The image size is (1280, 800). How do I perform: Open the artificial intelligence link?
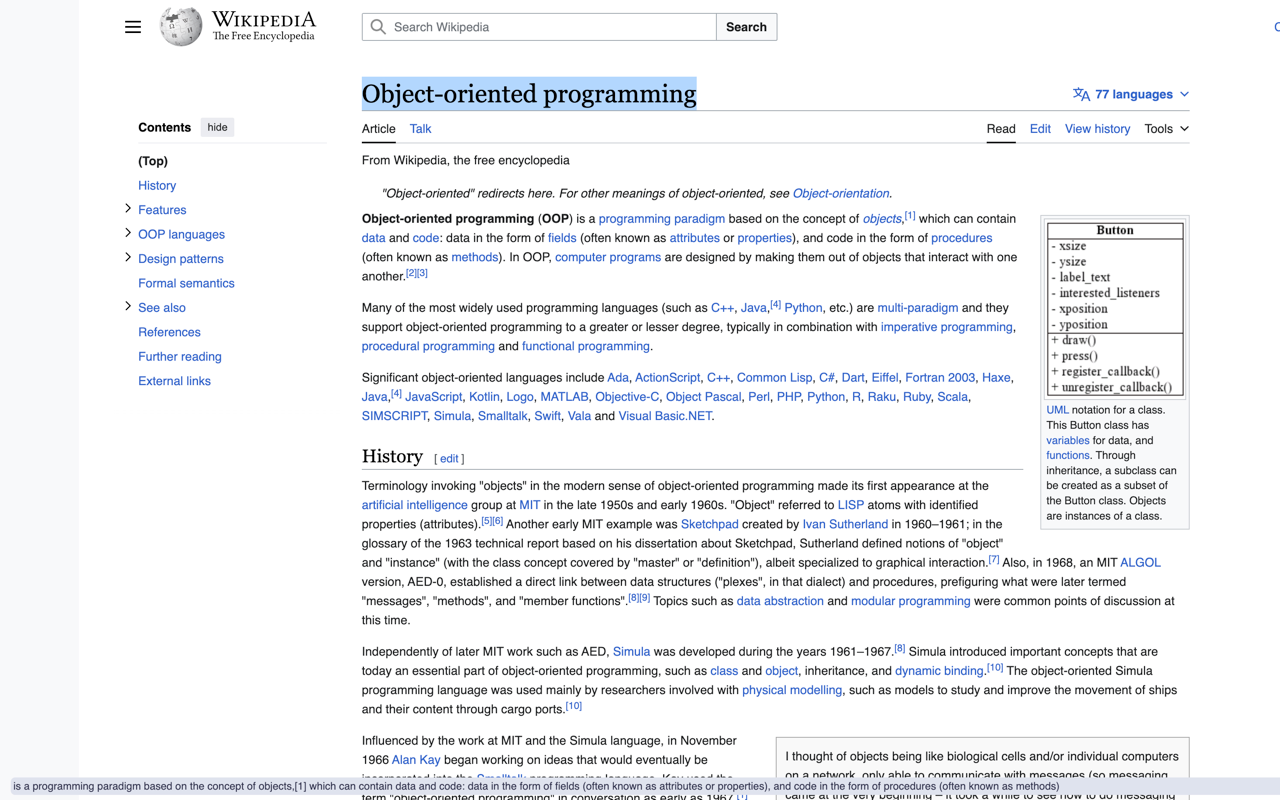pos(415,505)
